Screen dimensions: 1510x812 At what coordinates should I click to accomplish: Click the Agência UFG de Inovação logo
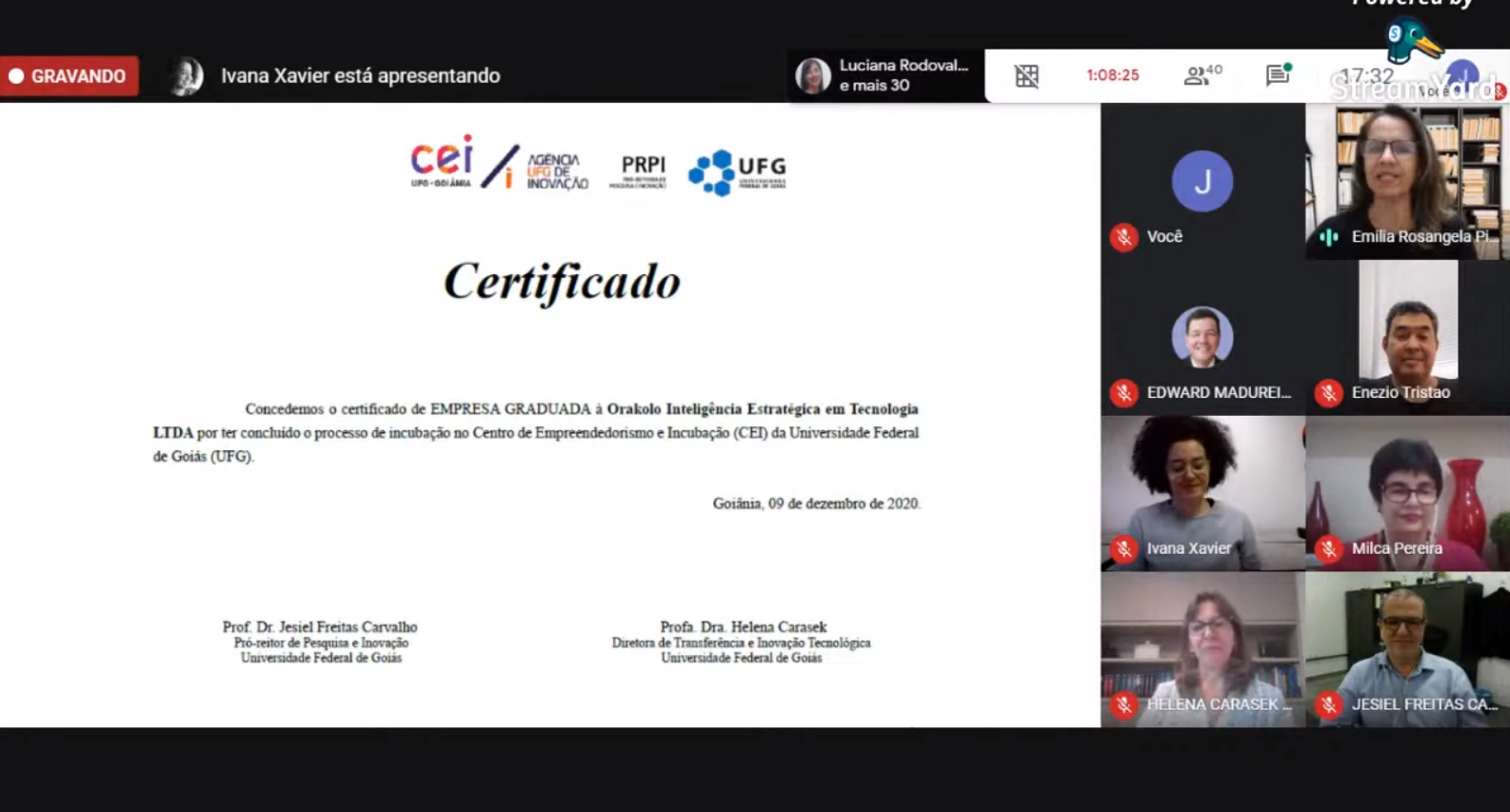point(535,168)
